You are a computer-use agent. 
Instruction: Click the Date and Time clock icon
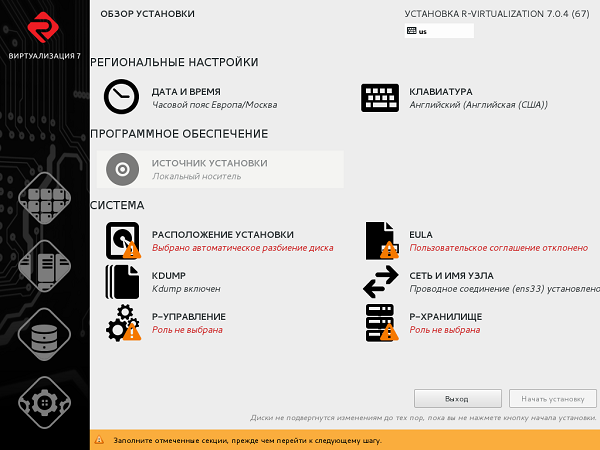tap(122, 97)
